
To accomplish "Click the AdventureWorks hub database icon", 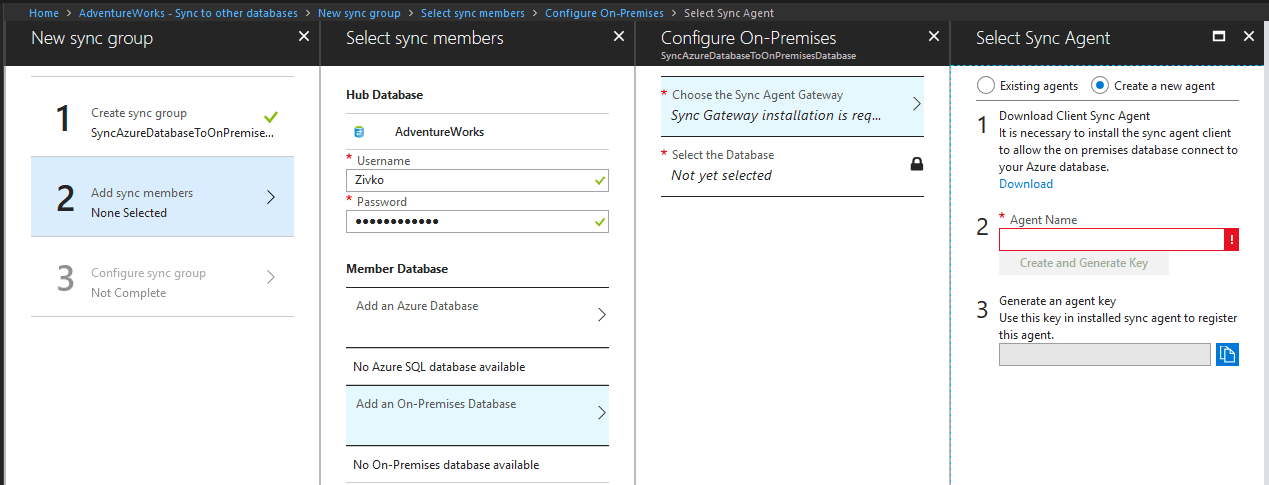I will (359, 131).
